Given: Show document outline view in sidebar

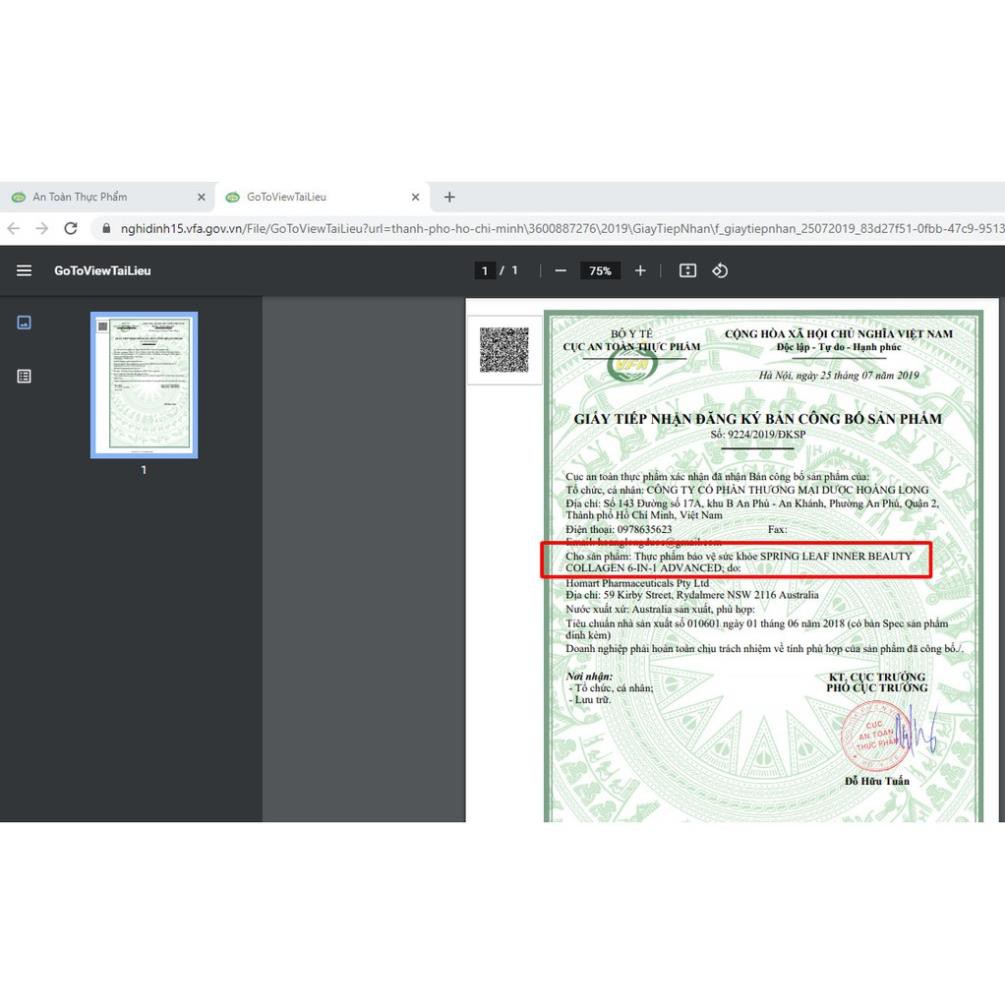Looking at the screenshot, I should [x=24, y=376].
